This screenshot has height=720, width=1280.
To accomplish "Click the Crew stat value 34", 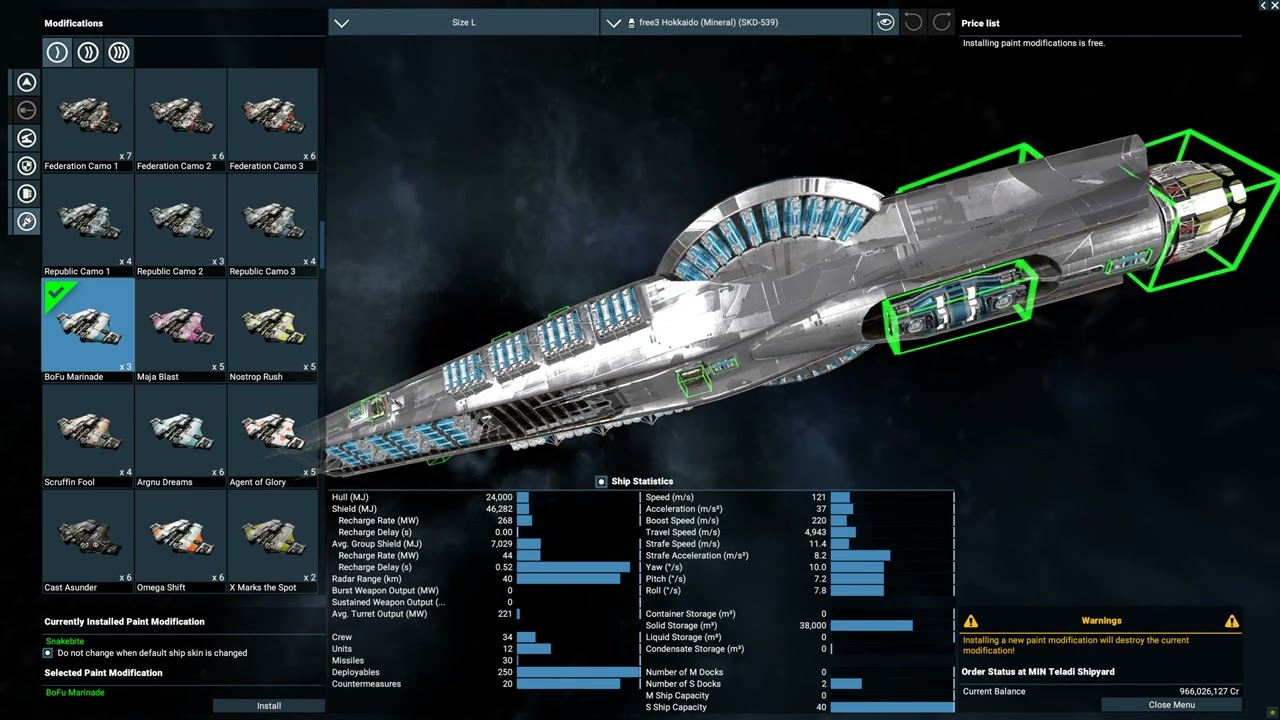I will pos(508,637).
